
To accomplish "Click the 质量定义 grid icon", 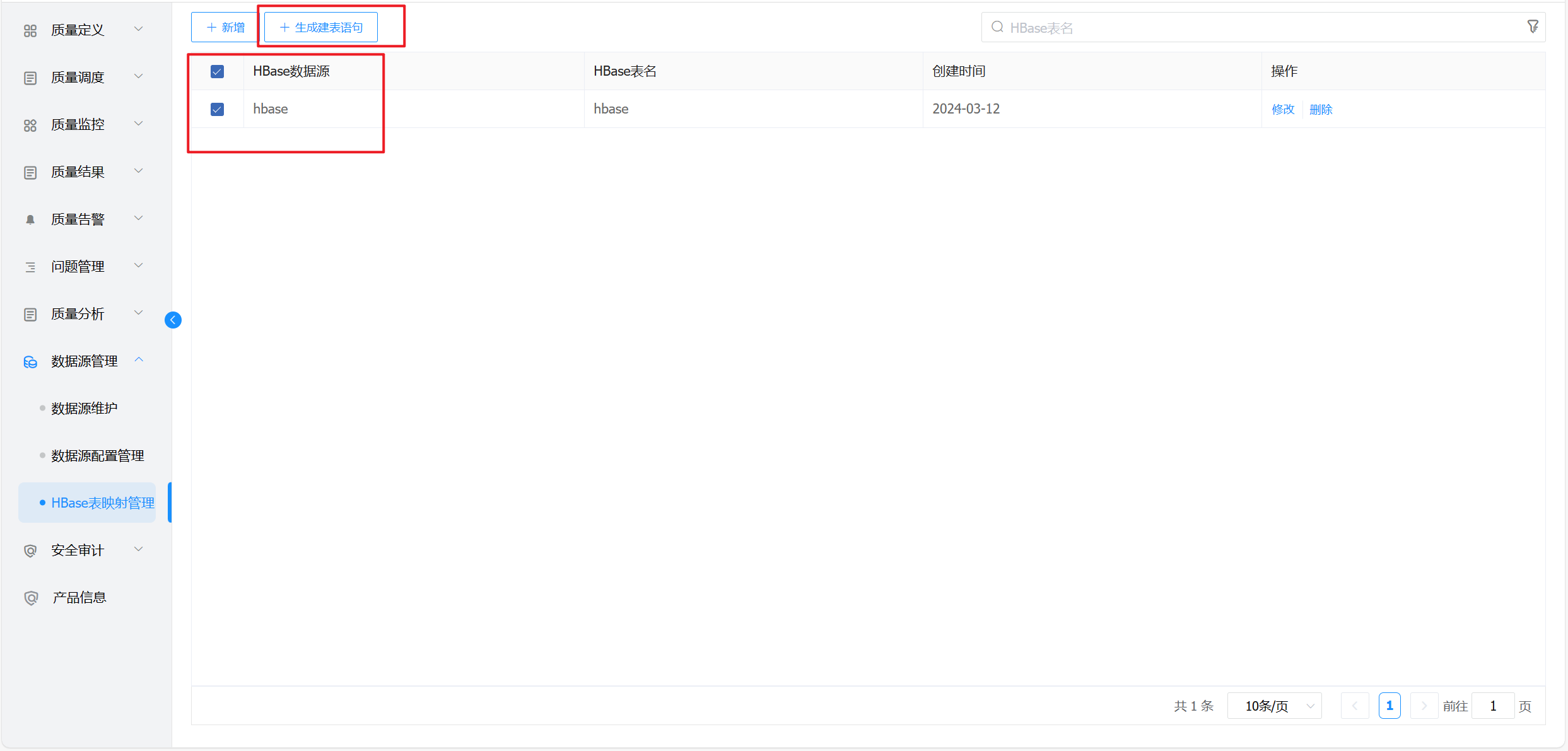I will click(30, 30).
